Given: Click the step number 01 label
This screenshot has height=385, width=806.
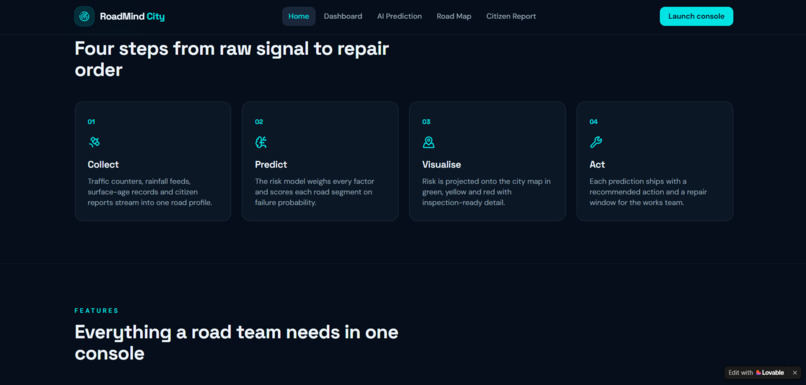Looking at the screenshot, I should click(x=91, y=122).
